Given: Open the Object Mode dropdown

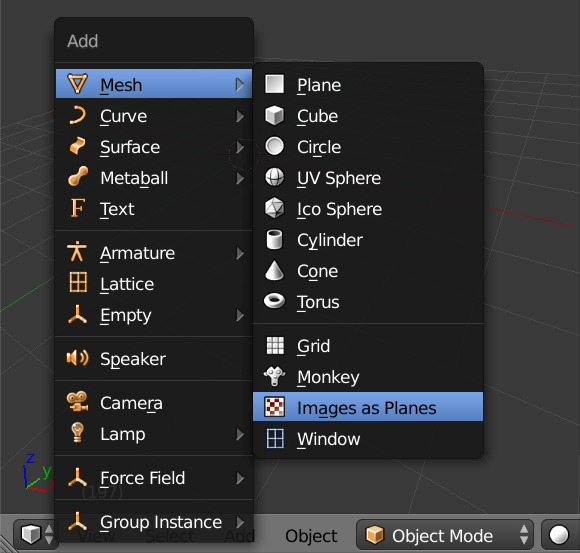Looking at the screenshot, I should click(445, 535).
